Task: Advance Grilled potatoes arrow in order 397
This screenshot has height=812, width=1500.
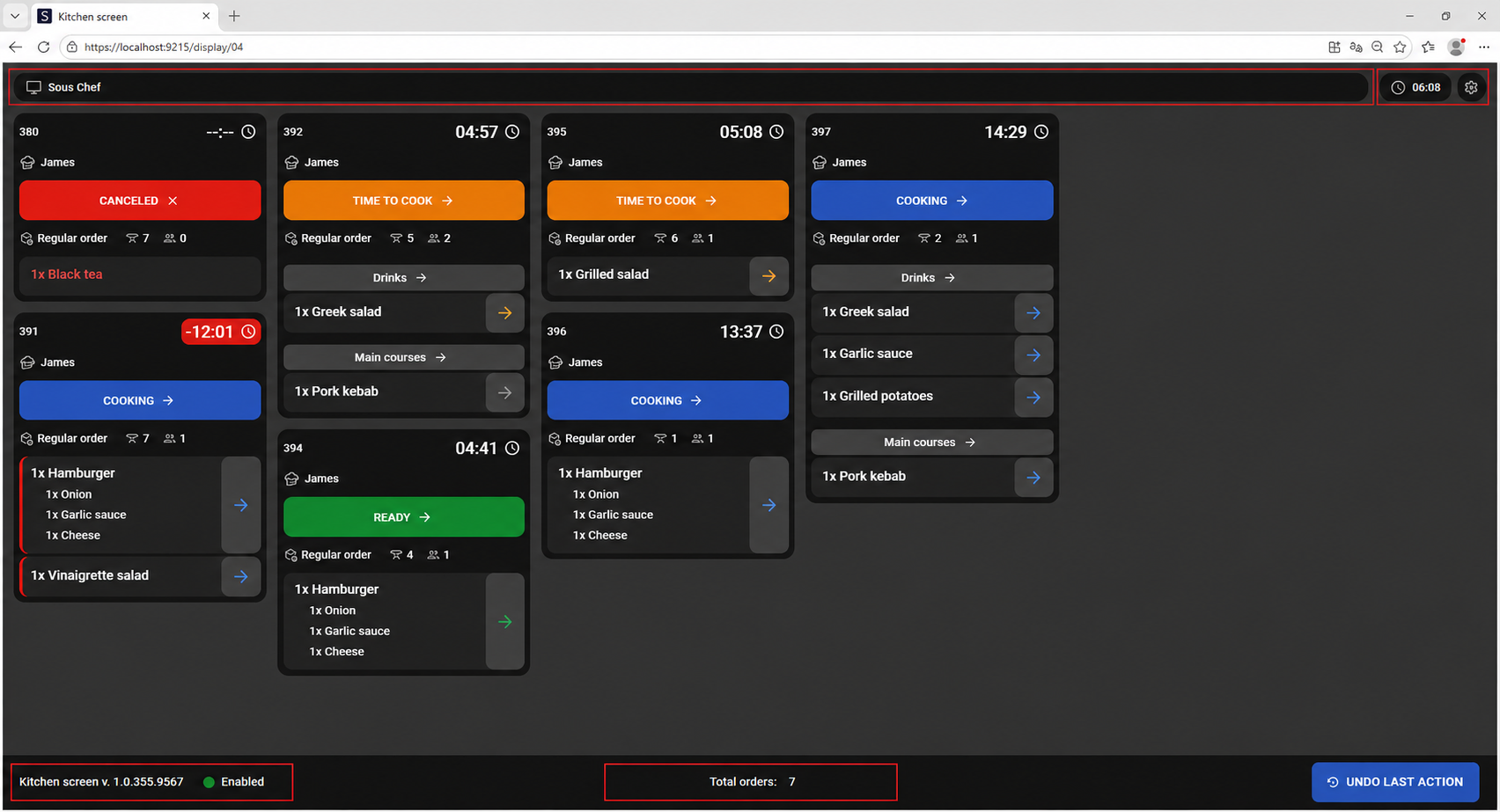Action: point(1033,397)
